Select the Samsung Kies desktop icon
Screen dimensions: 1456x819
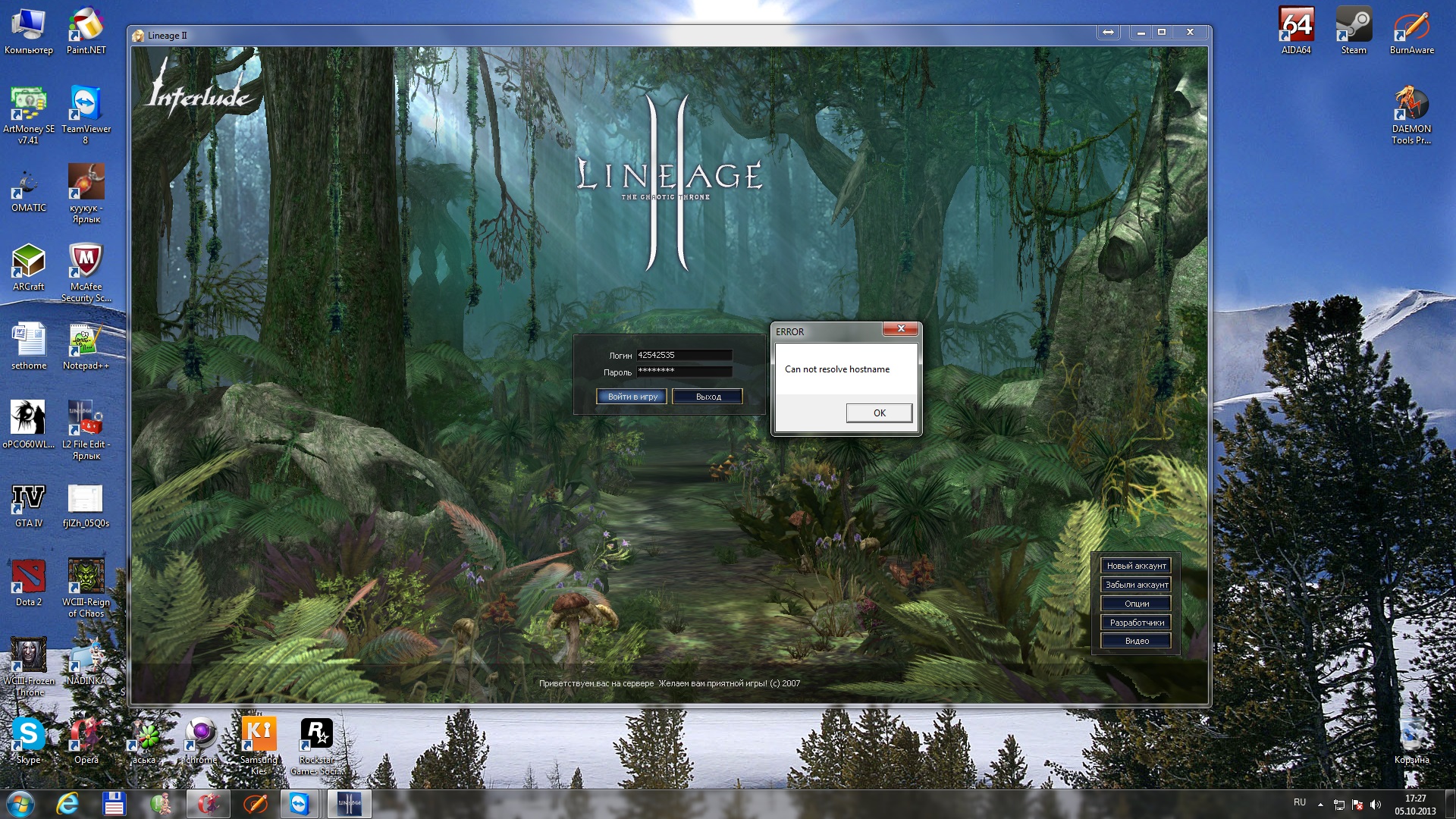(259, 746)
